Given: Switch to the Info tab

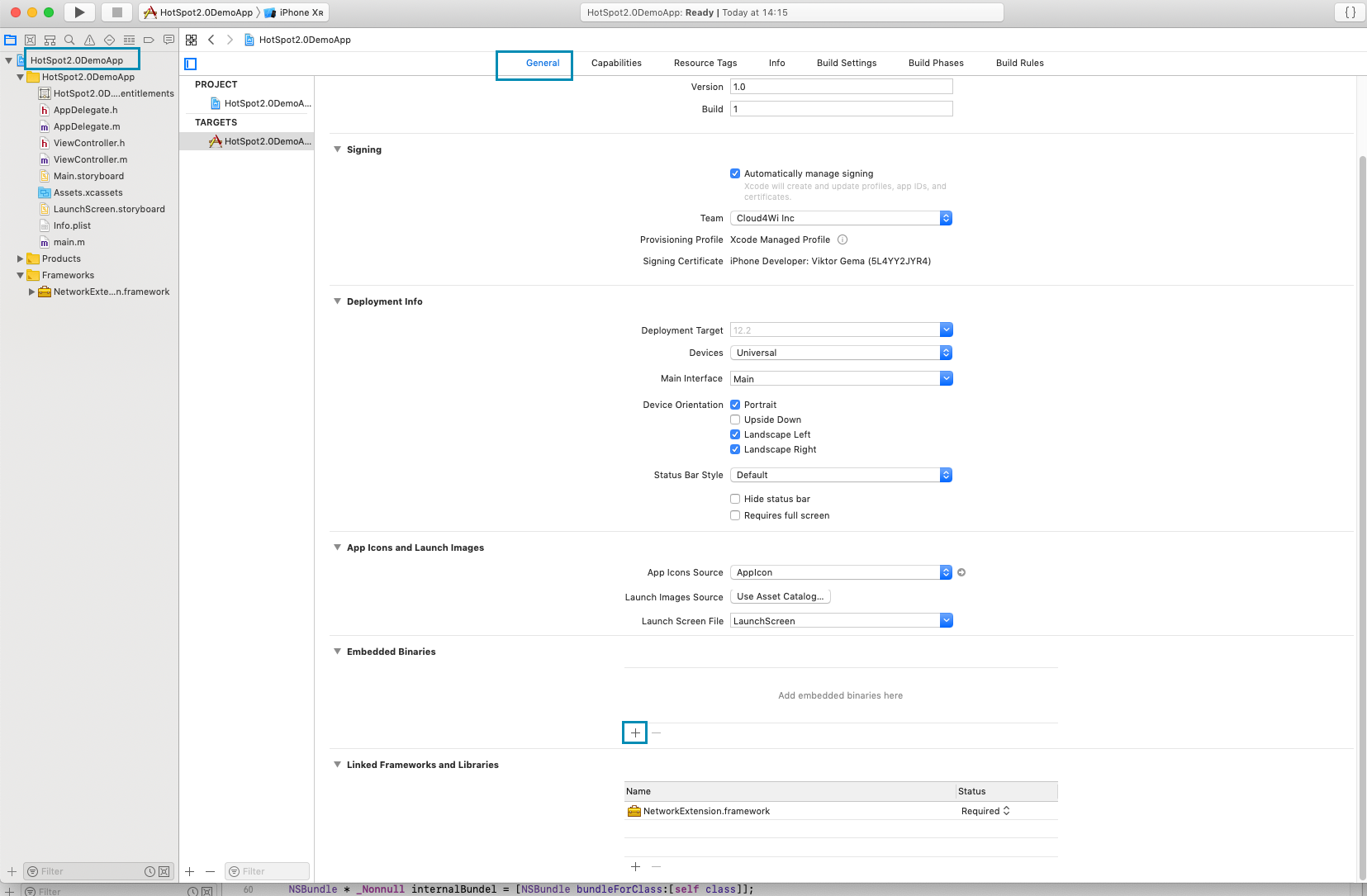Looking at the screenshot, I should (777, 63).
